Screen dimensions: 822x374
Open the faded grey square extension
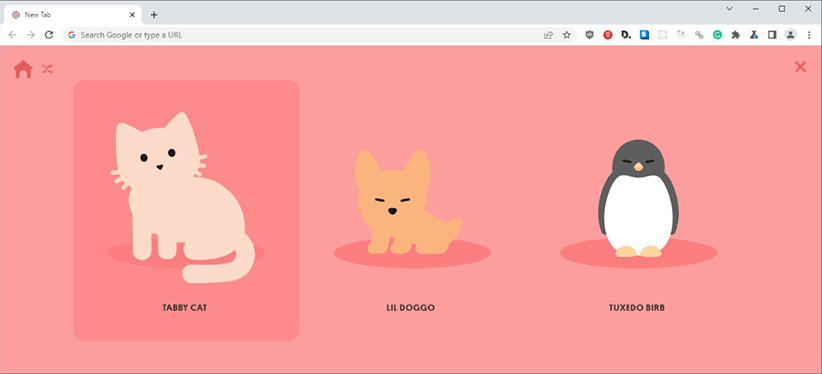(663, 35)
